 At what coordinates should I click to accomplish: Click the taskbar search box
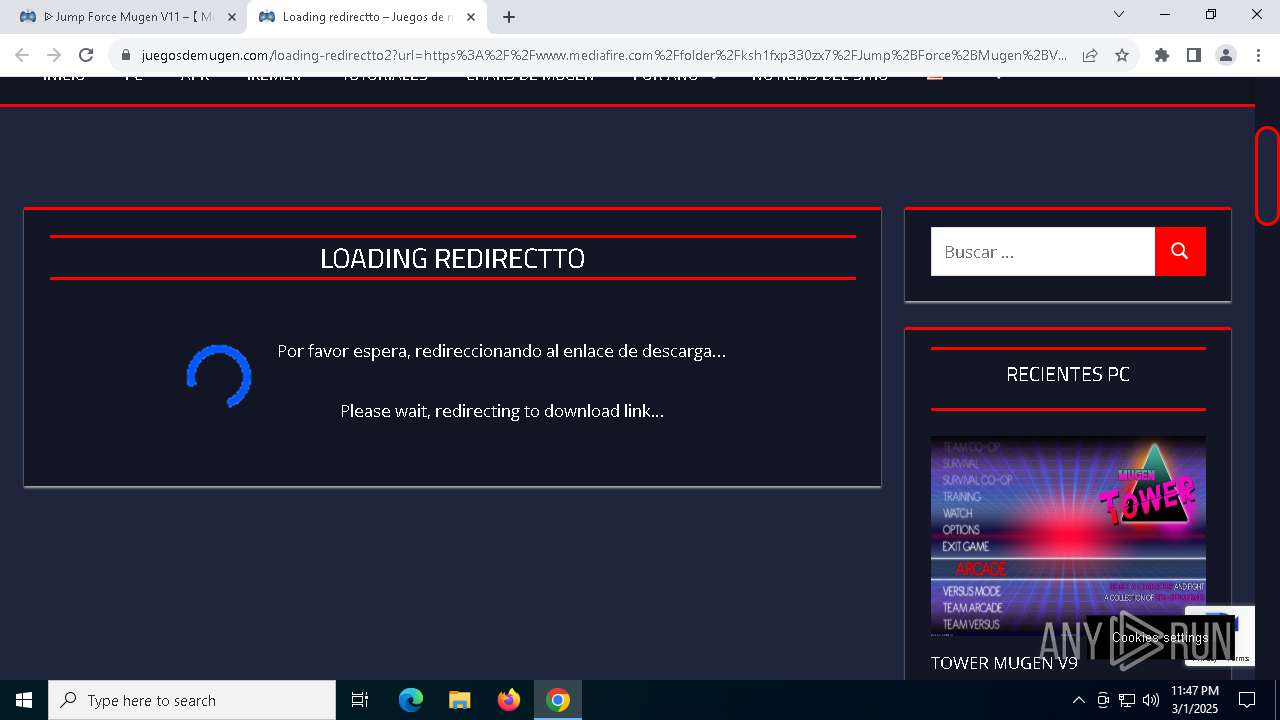[192, 700]
